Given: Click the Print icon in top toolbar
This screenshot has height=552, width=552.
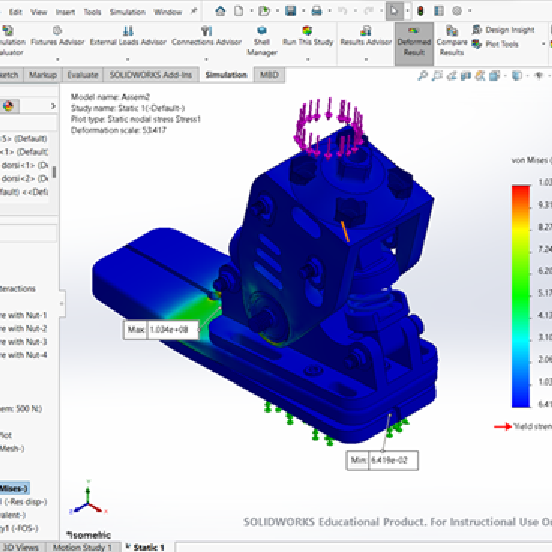Looking at the screenshot, I should (x=316, y=11).
